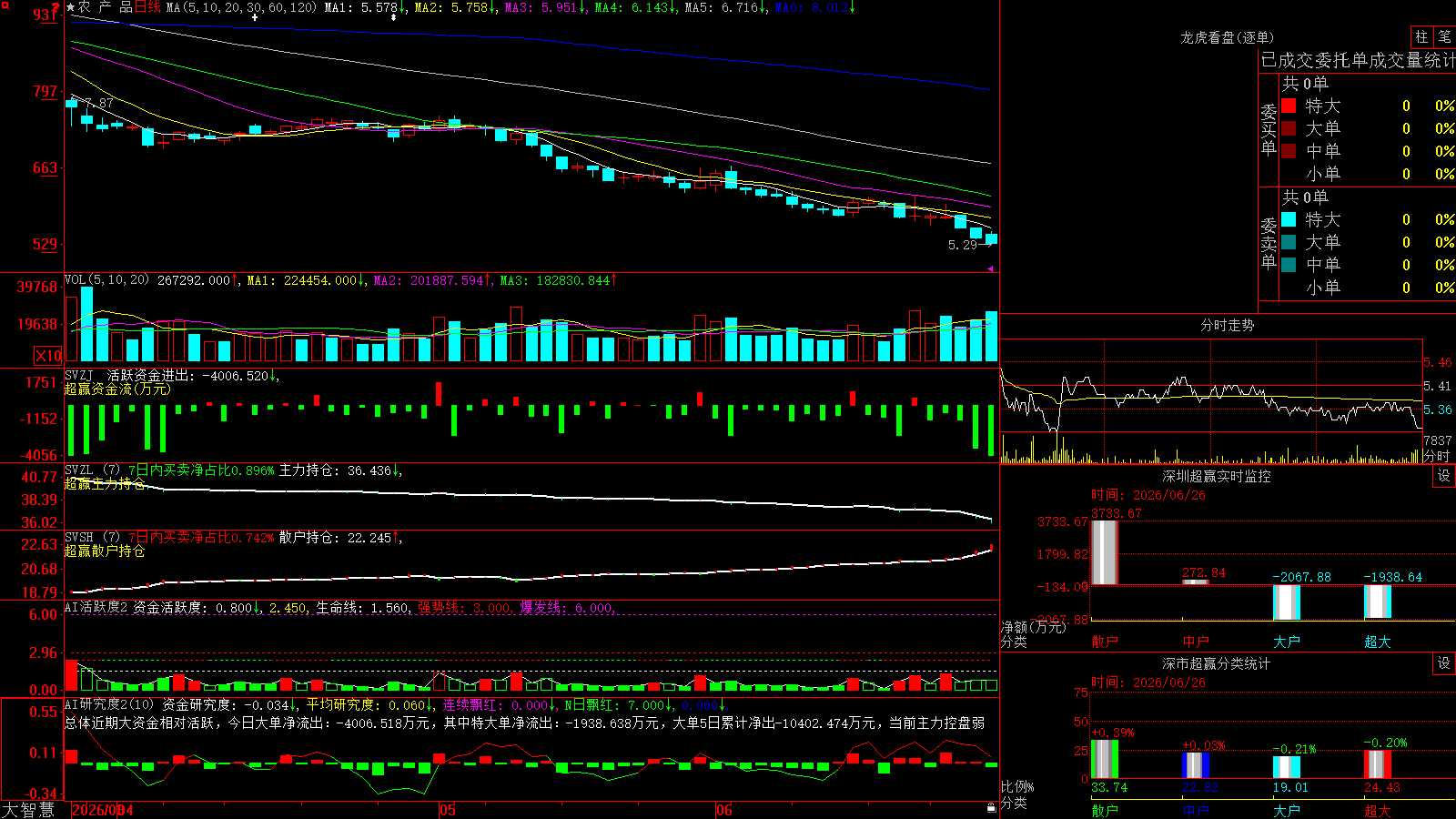This screenshot has height=819, width=1456.
Task: Click the 爆发线: 6.000 reading
Action: (569, 608)
